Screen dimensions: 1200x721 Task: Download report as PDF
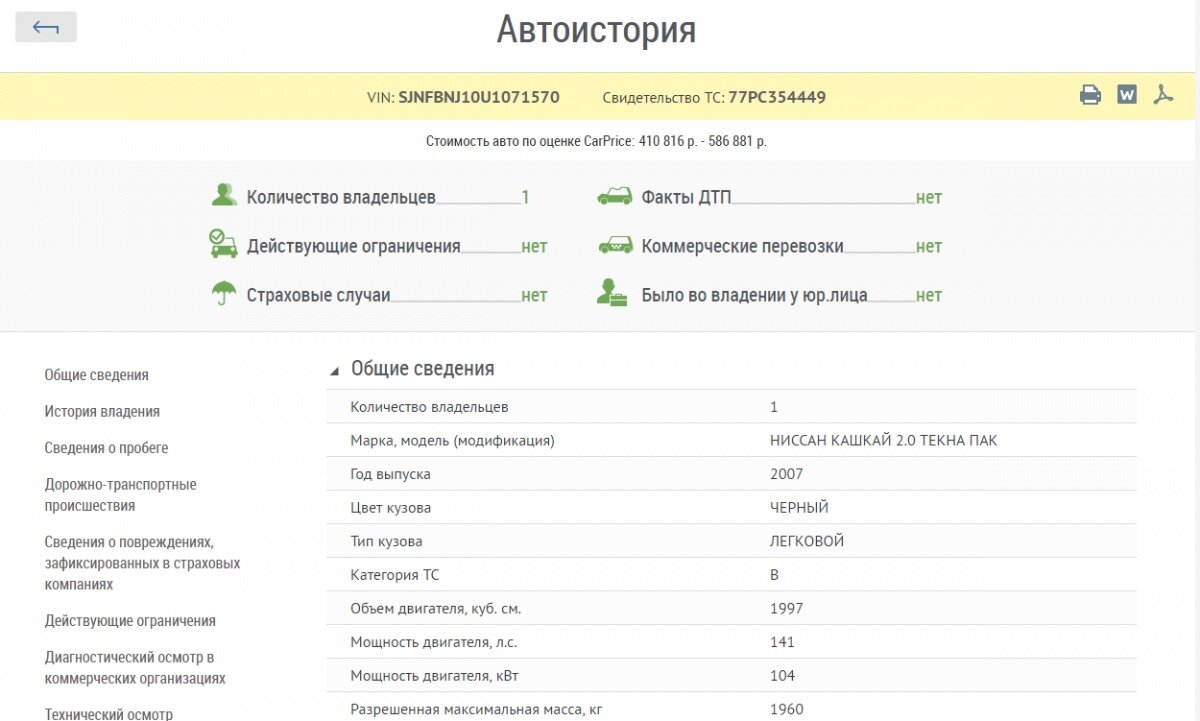tap(1162, 96)
